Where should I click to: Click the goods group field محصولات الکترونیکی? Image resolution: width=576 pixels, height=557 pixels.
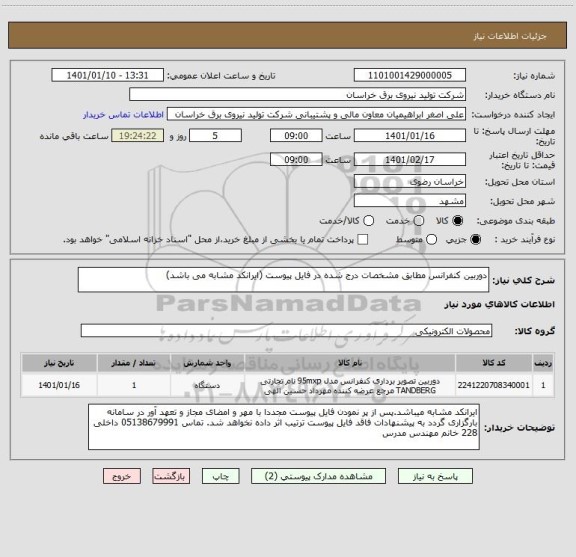pos(286,331)
